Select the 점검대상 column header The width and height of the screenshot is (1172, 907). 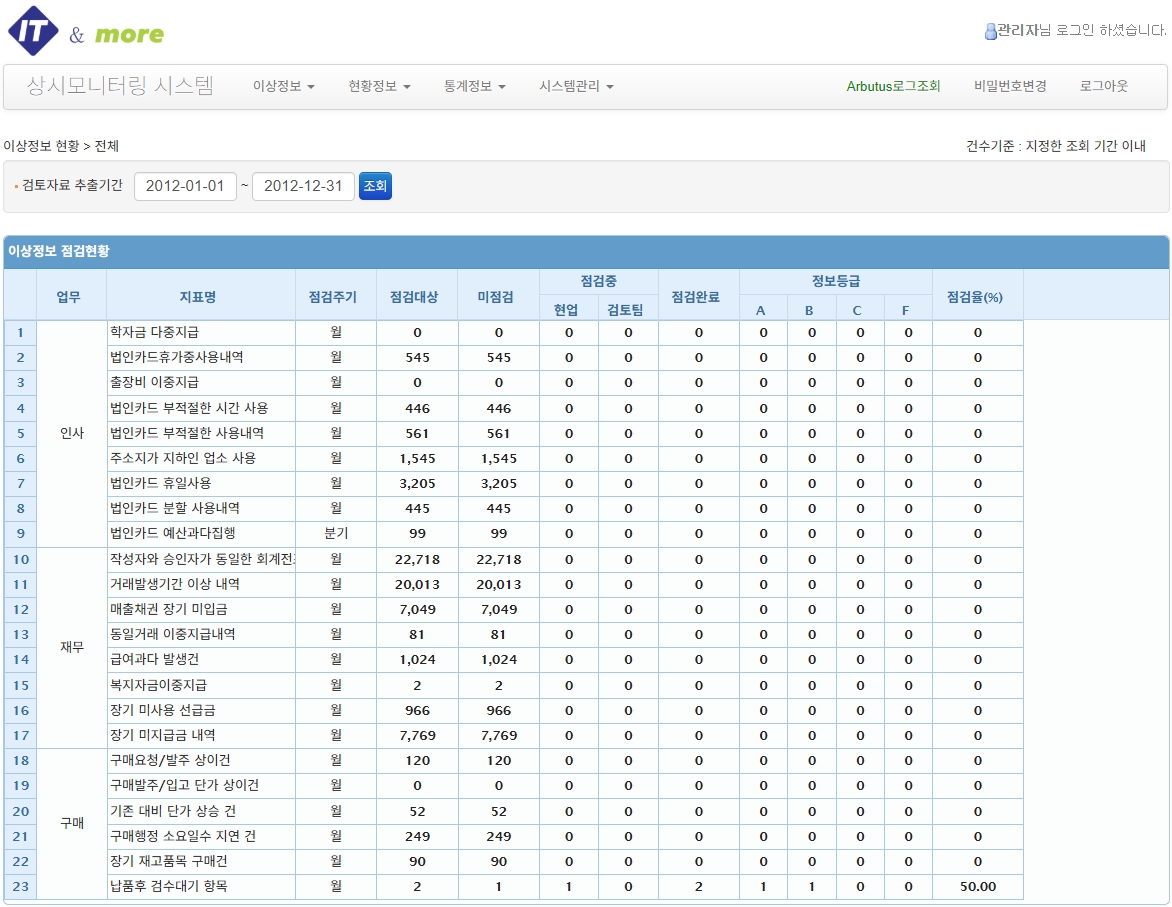point(417,296)
